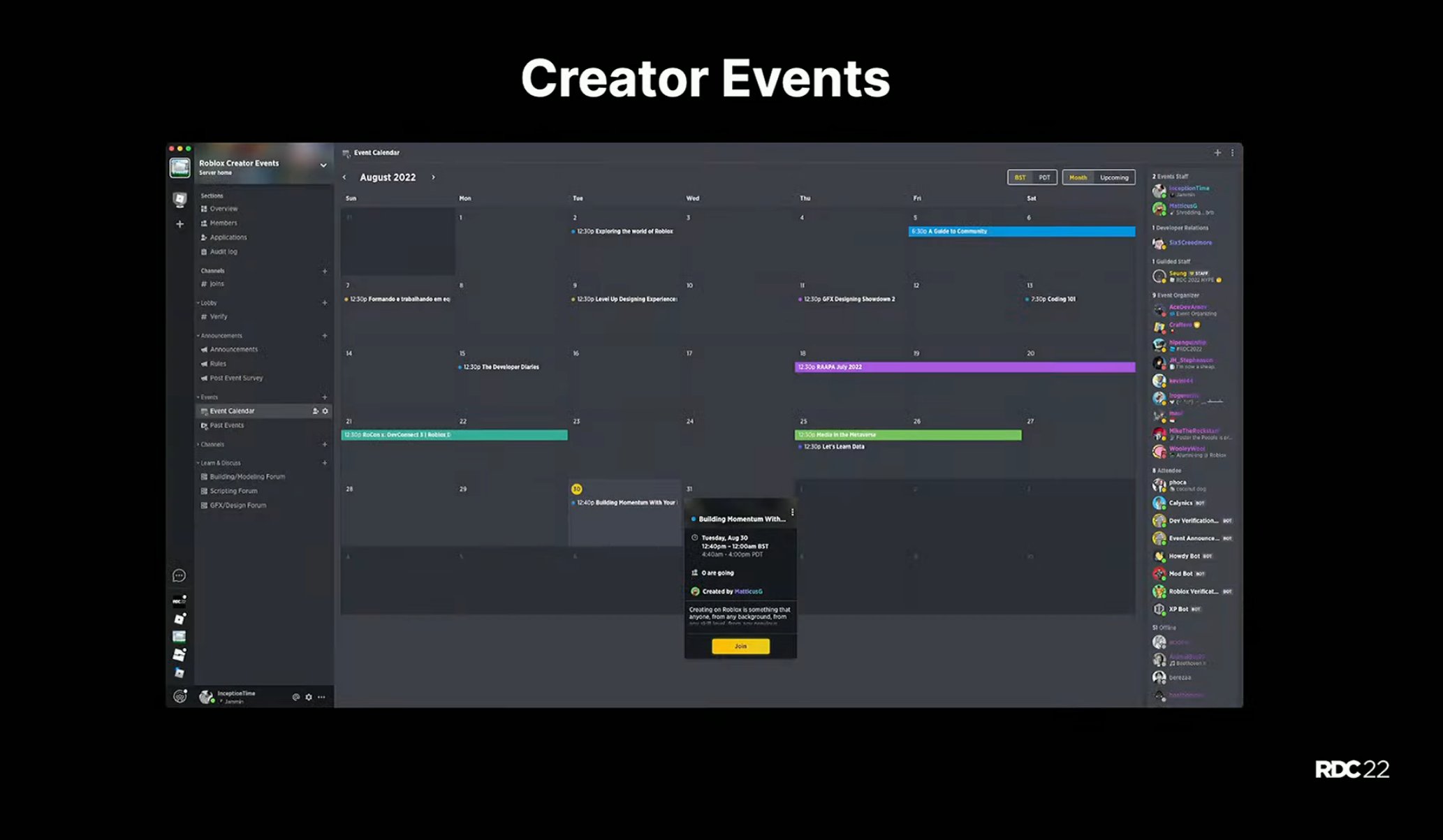This screenshot has width=1443, height=840.
Task: Open the blue A Guide to Community event bar
Action: click(x=1021, y=231)
